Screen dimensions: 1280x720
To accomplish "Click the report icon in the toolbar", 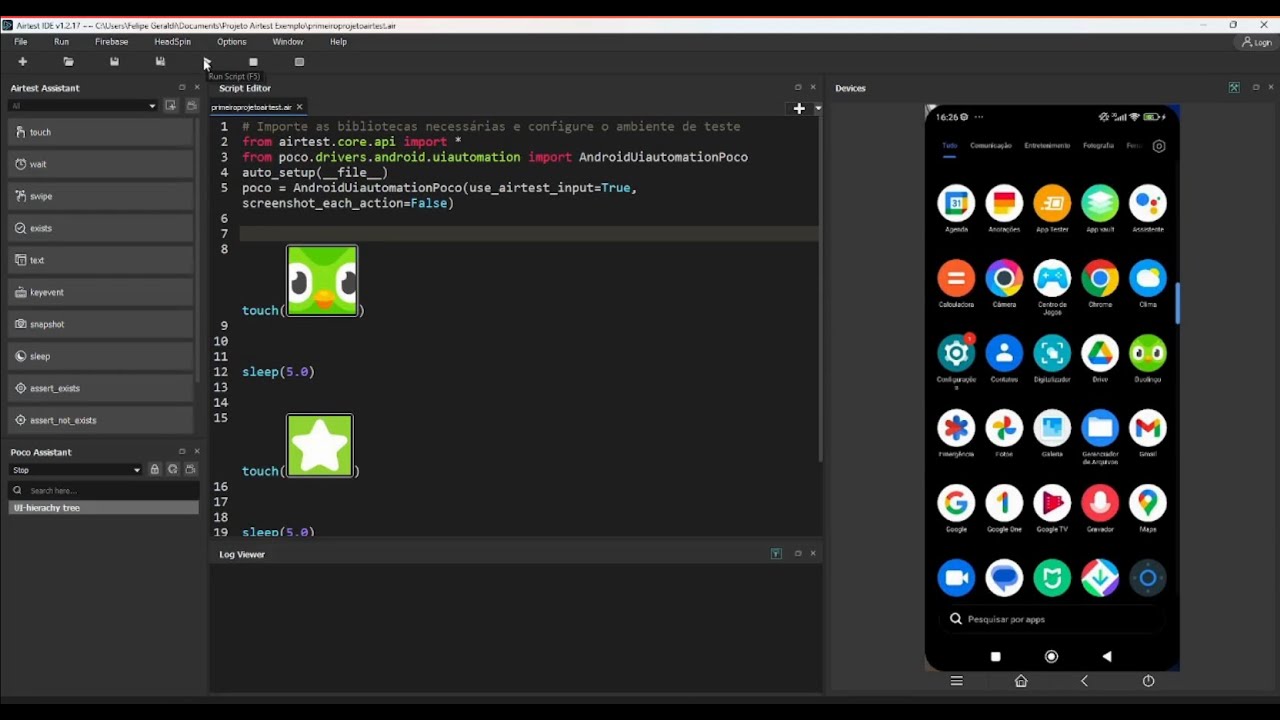I will (x=299, y=62).
